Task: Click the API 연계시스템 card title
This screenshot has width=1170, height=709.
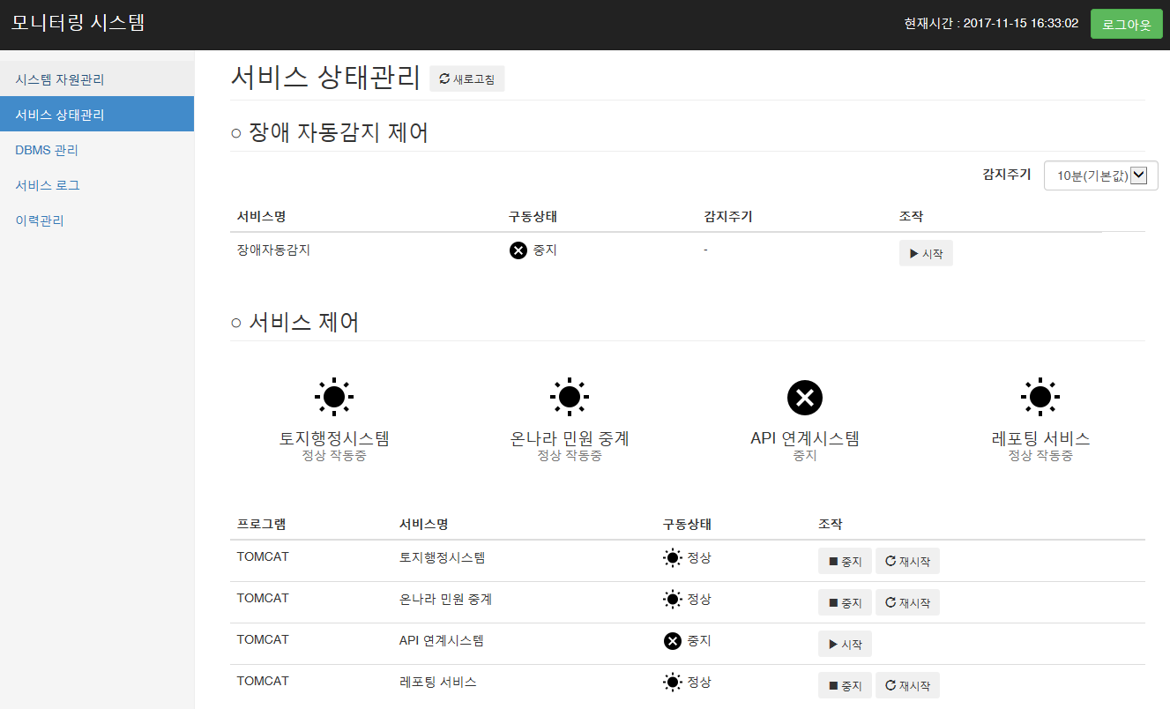Action: point(804,438)
